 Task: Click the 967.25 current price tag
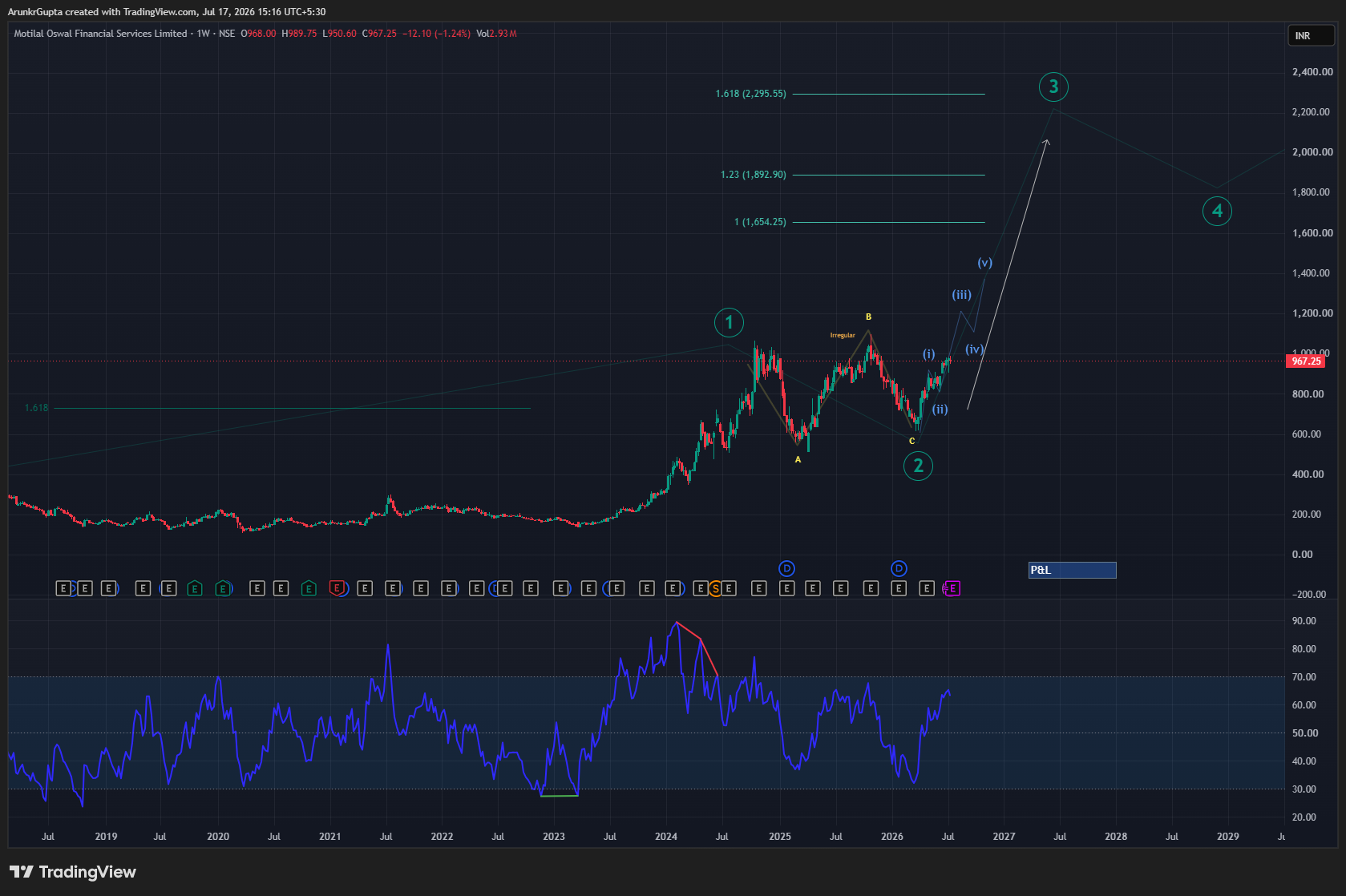point(1307,361)
